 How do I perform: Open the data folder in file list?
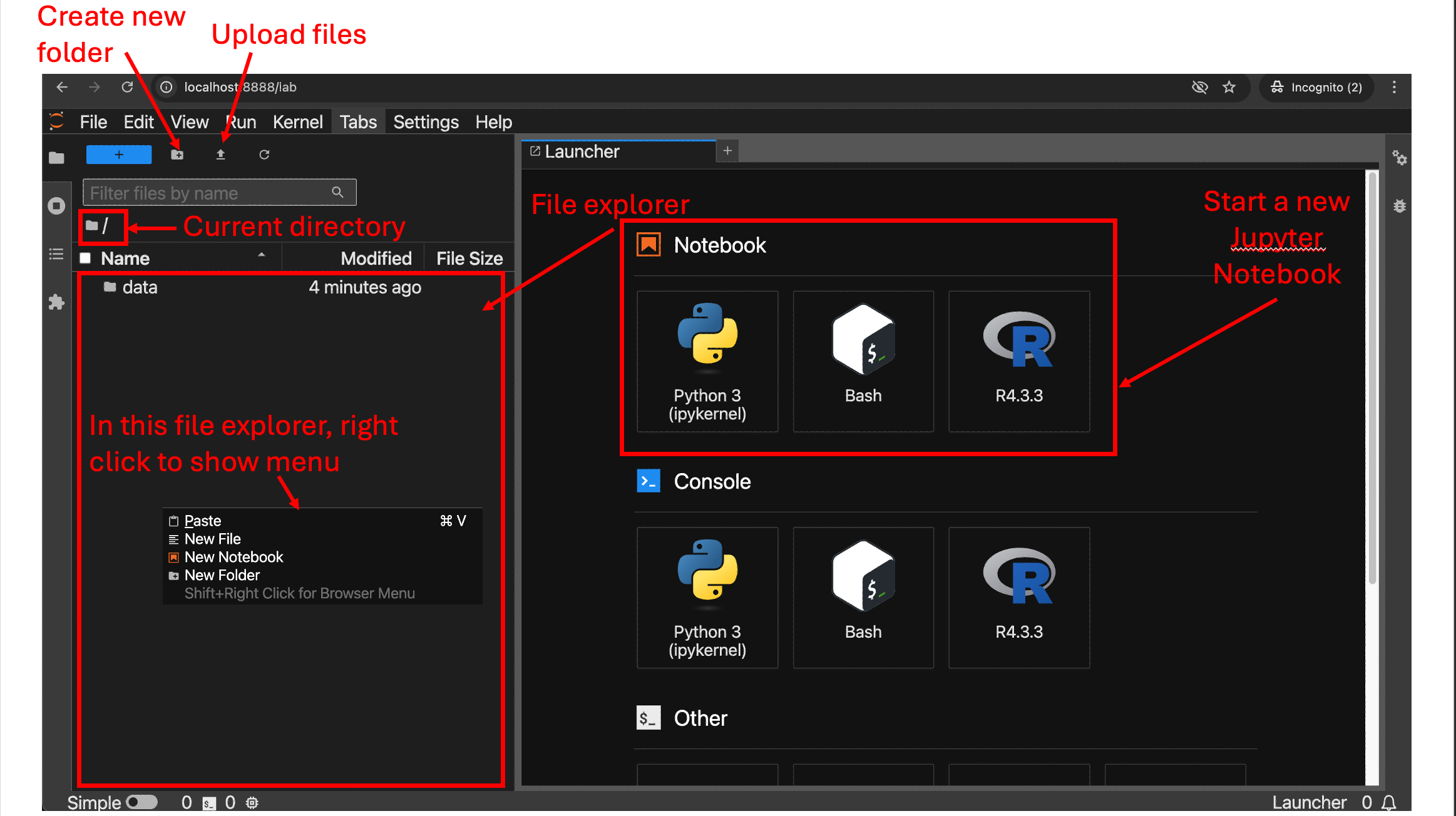coord(140,287)
